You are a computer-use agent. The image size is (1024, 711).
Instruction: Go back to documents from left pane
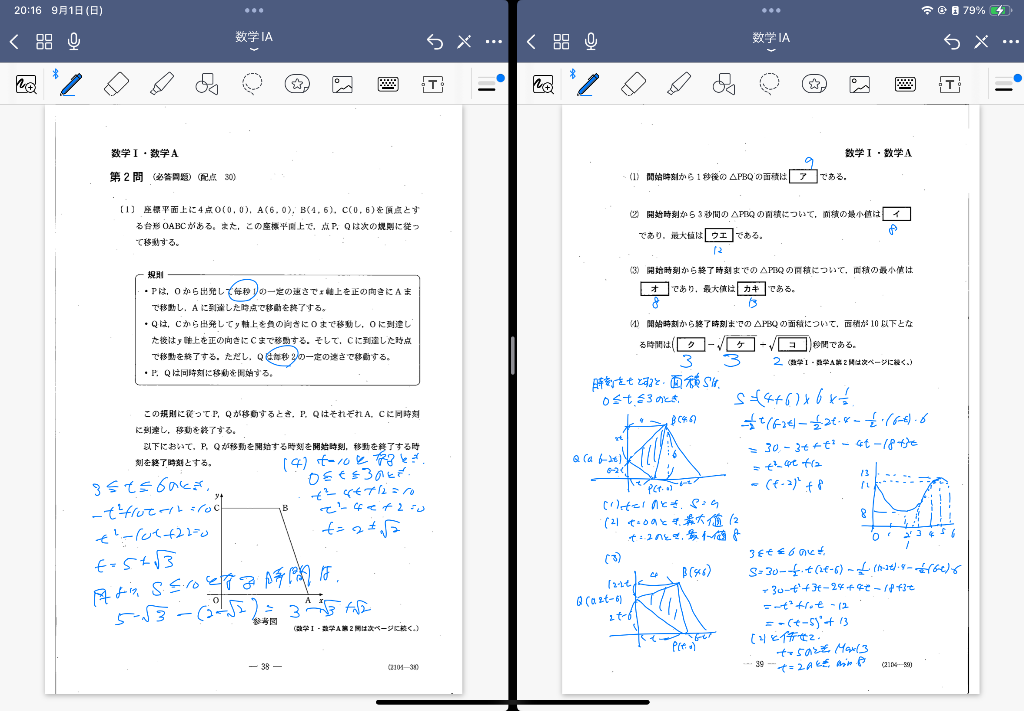pyautogui.click(x=14, y=41)
